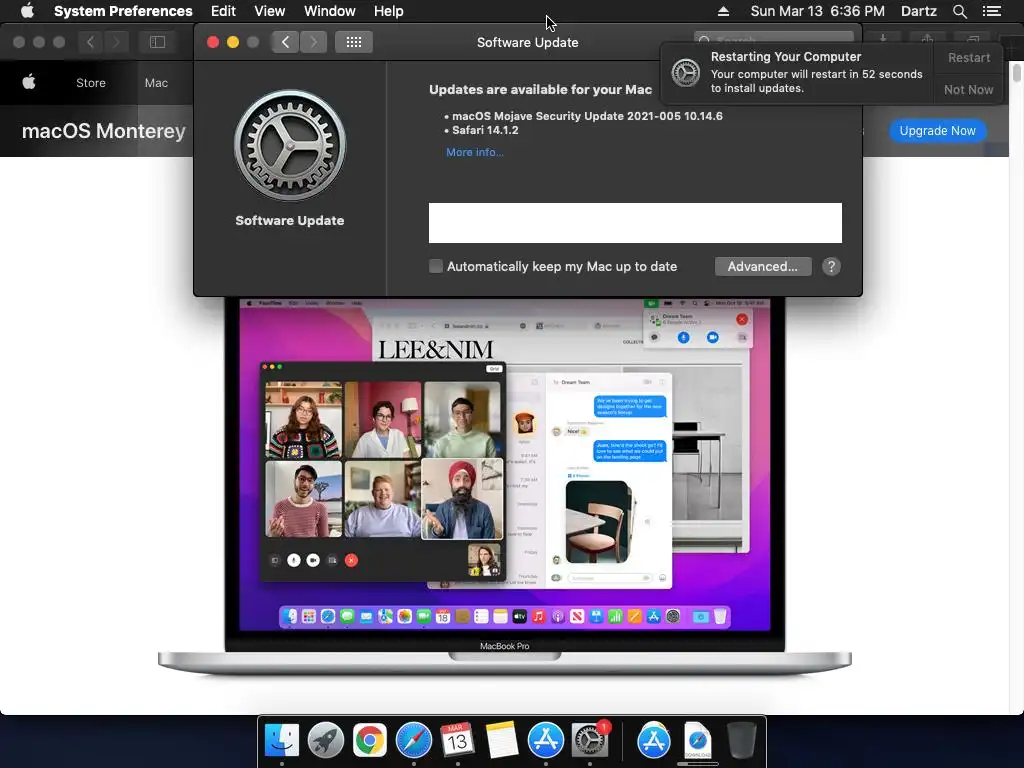1024x768 pixels.
Task: Open Applications folder stack in Dock
Action: (654, 741)
